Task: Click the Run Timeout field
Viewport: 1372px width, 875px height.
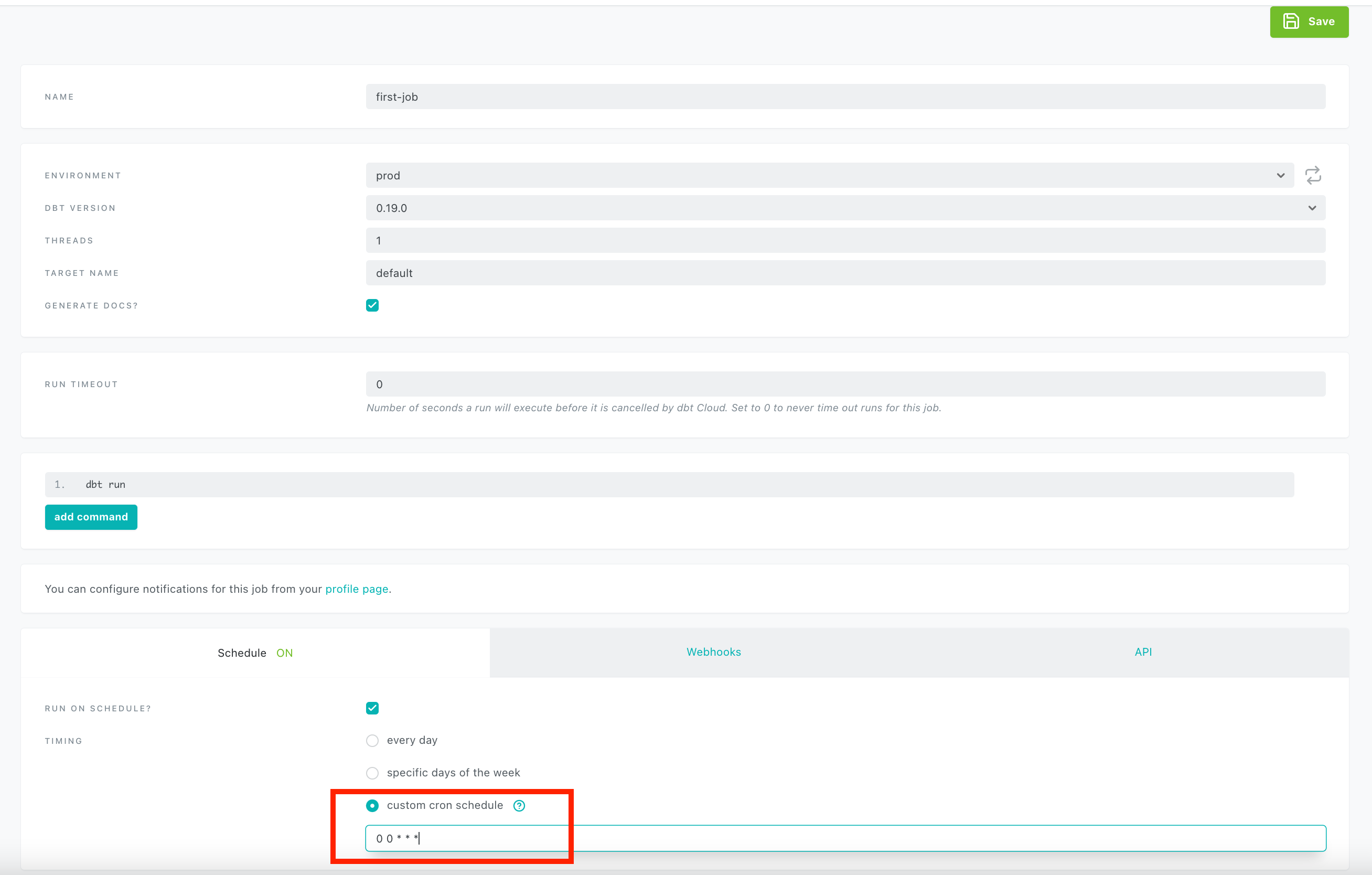Action: click(845, 384)
